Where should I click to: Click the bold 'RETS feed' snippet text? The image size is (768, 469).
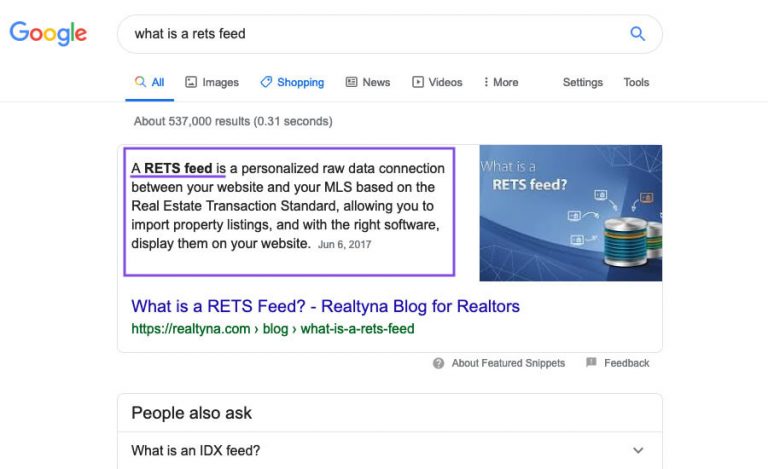(178, 168)
